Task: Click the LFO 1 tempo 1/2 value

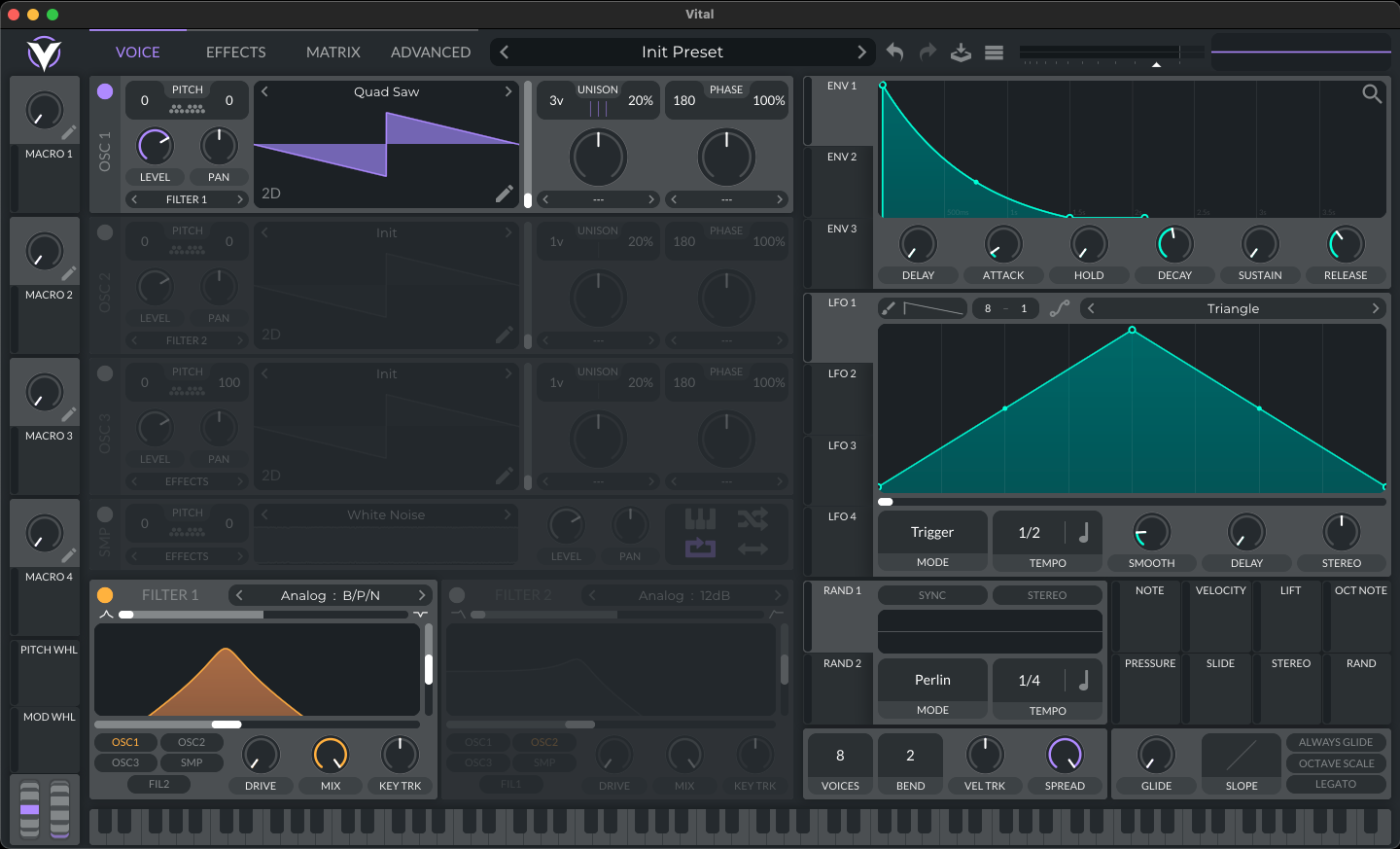Action: (1029, 533)
